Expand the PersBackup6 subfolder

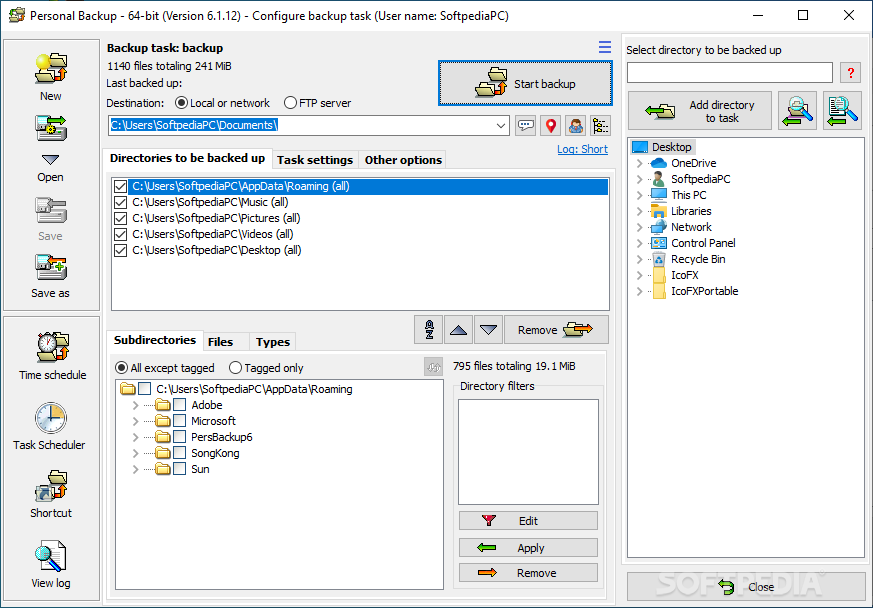click(x=135, y=437)
